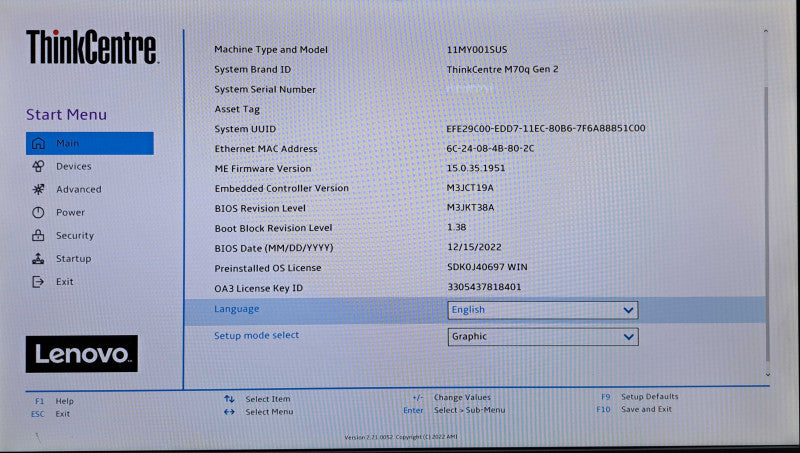Click F9 Setup Defaults

coord(639,396)
